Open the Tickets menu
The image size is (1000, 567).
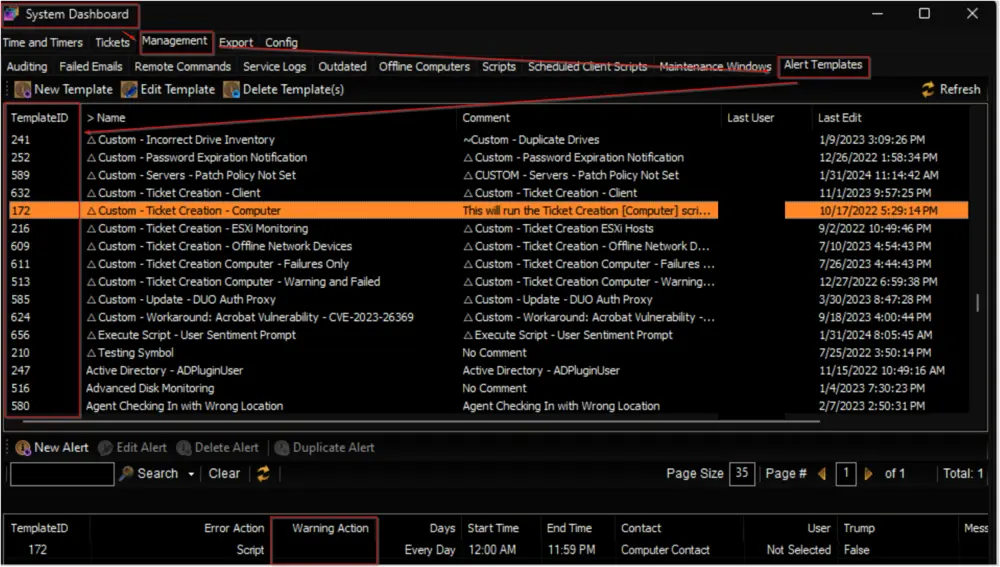pyautogui.click(x=112, y=43)
